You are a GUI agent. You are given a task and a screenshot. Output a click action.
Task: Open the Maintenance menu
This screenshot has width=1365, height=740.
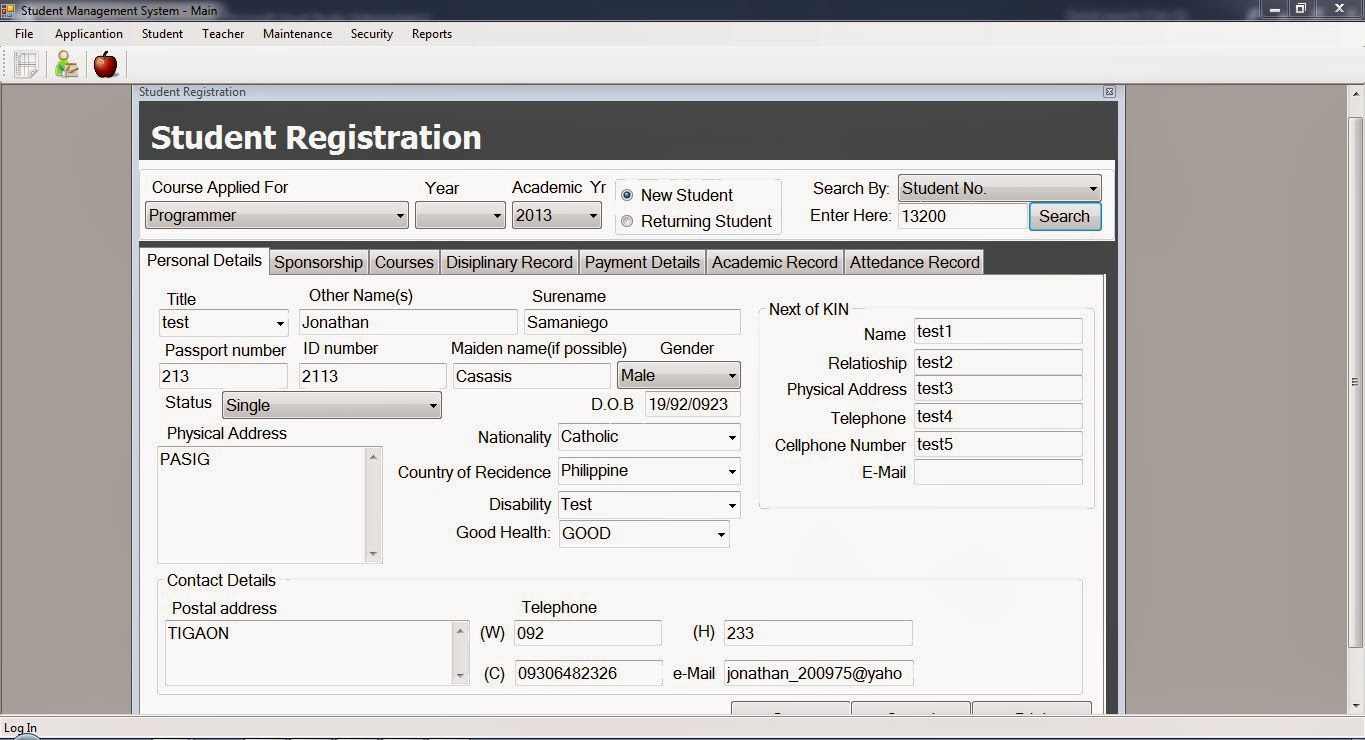(x=297, y=33)
